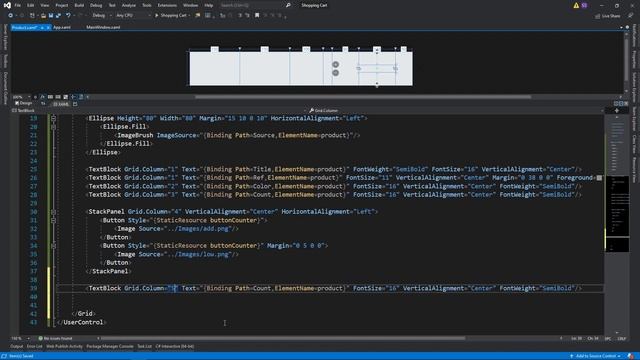Click the Live Share button
640x360 pixels.
[607, 16]
